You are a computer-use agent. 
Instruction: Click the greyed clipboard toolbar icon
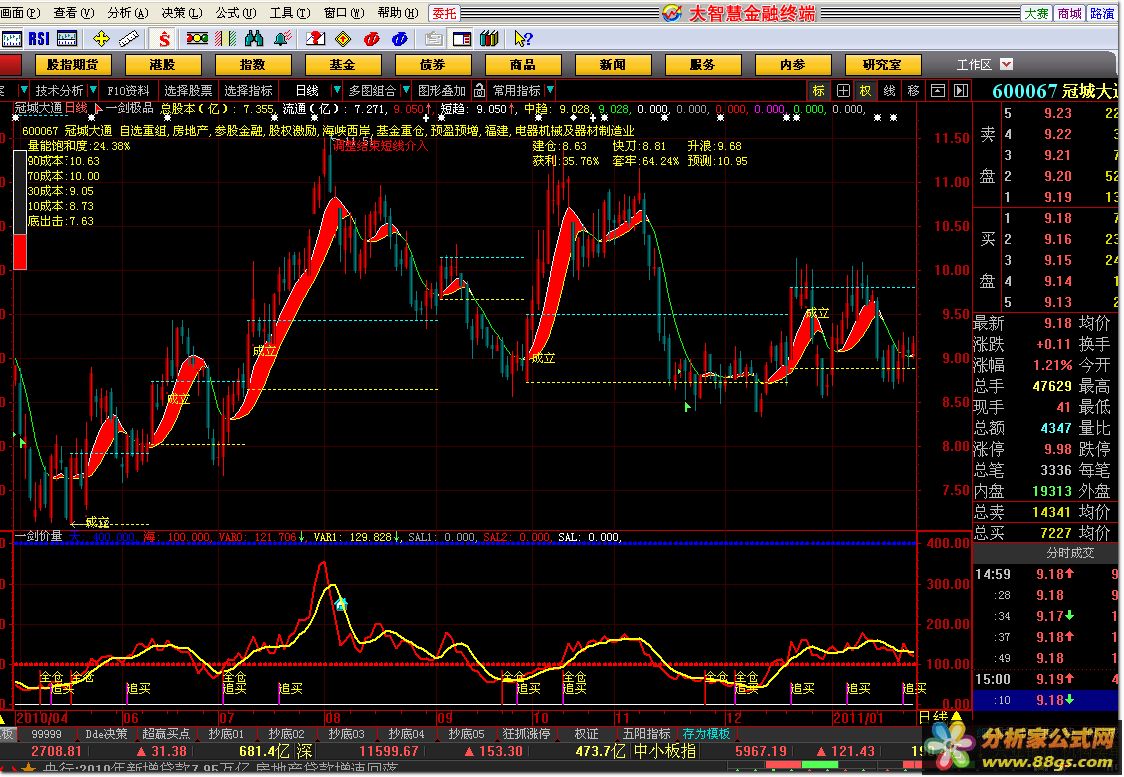point(433,39)
